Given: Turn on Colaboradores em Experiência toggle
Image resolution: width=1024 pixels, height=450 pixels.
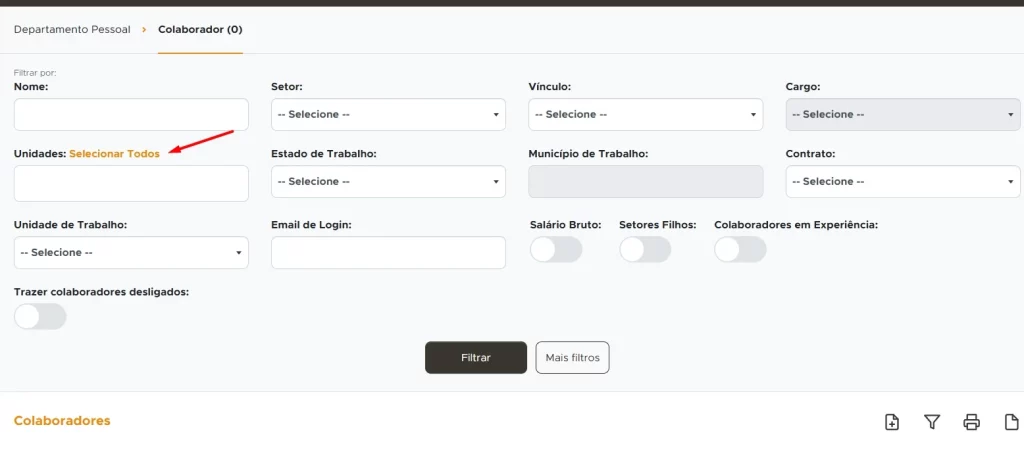Looking at the screenshot, I should (740, 250).
